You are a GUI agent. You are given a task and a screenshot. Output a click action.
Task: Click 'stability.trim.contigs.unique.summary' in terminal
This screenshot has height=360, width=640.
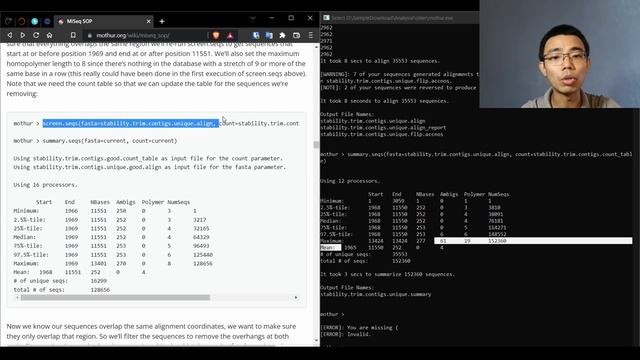coord(376,294)
